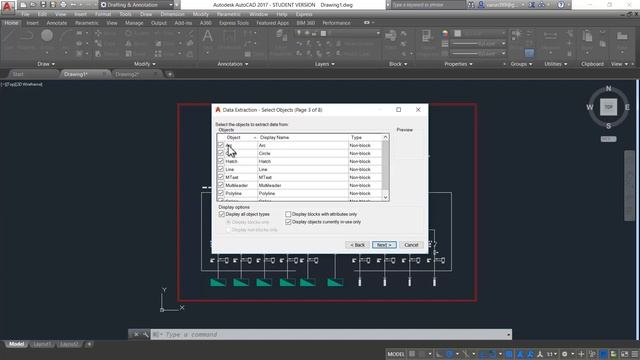
Task: Click the binoculars search icon in title bar
Action: coord(471,5)
